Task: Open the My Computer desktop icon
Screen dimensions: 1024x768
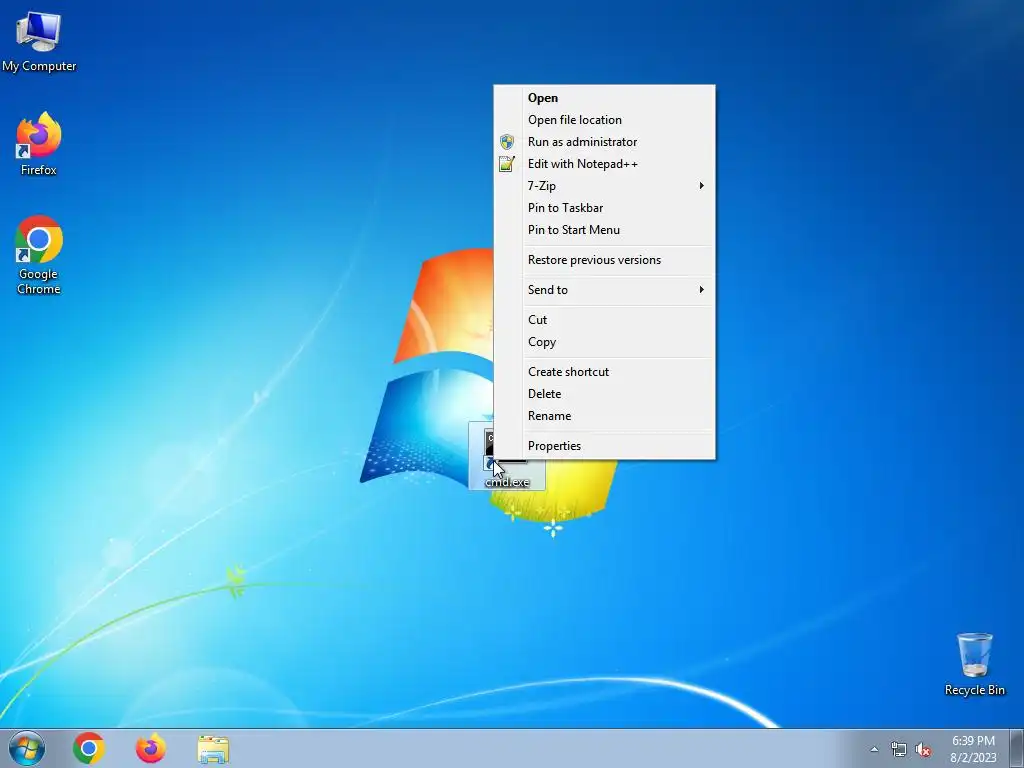Action: pos(39,41)
